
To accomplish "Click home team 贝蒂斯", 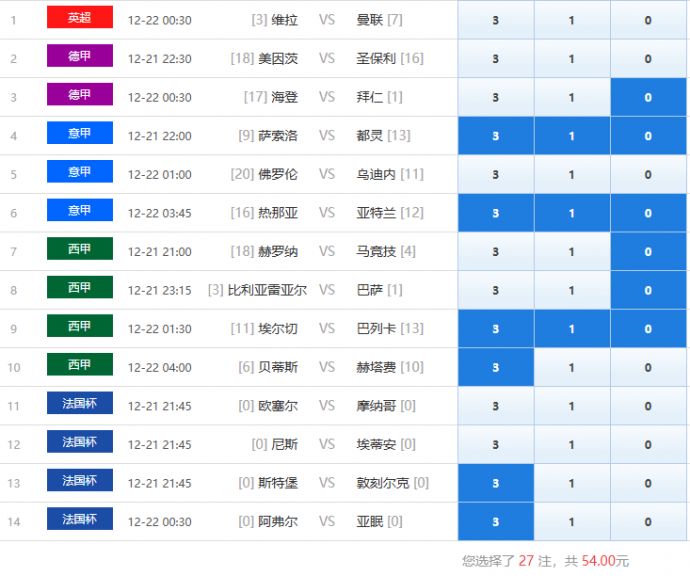I will tap(278, 367).
